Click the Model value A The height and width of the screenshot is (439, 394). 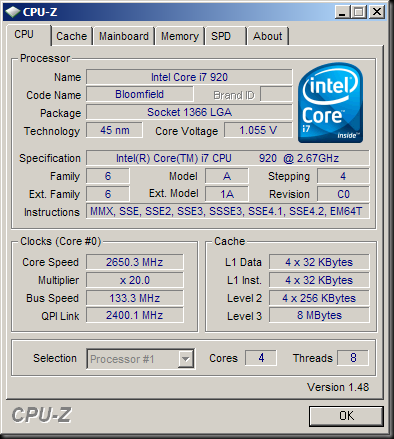tap(227, 176)
